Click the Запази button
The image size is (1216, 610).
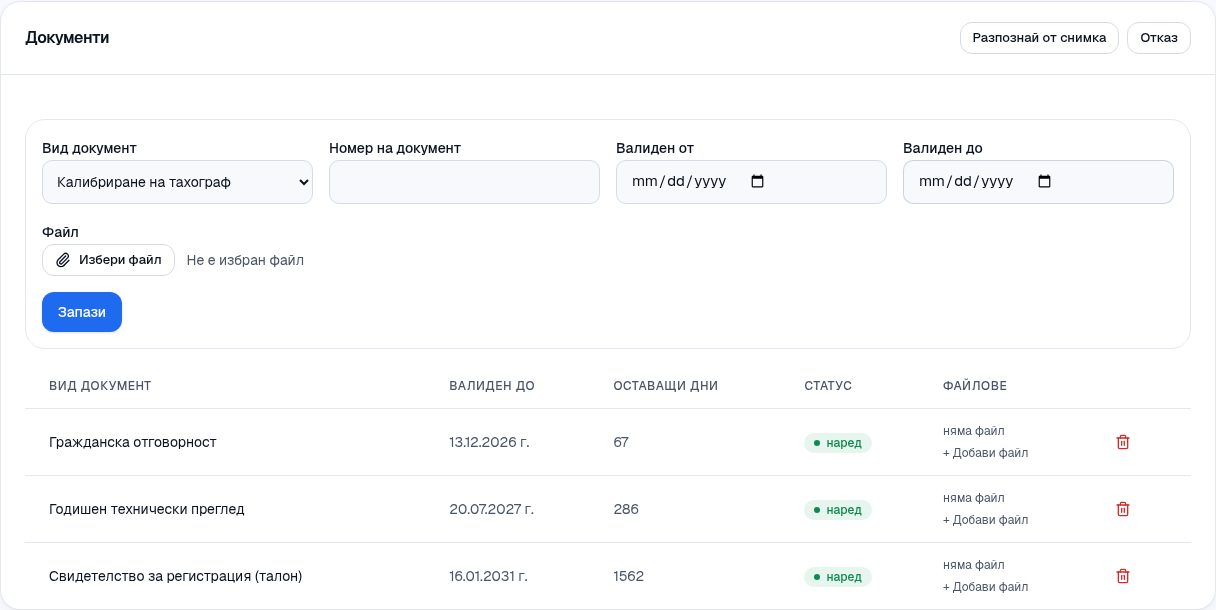pos(82,312)
